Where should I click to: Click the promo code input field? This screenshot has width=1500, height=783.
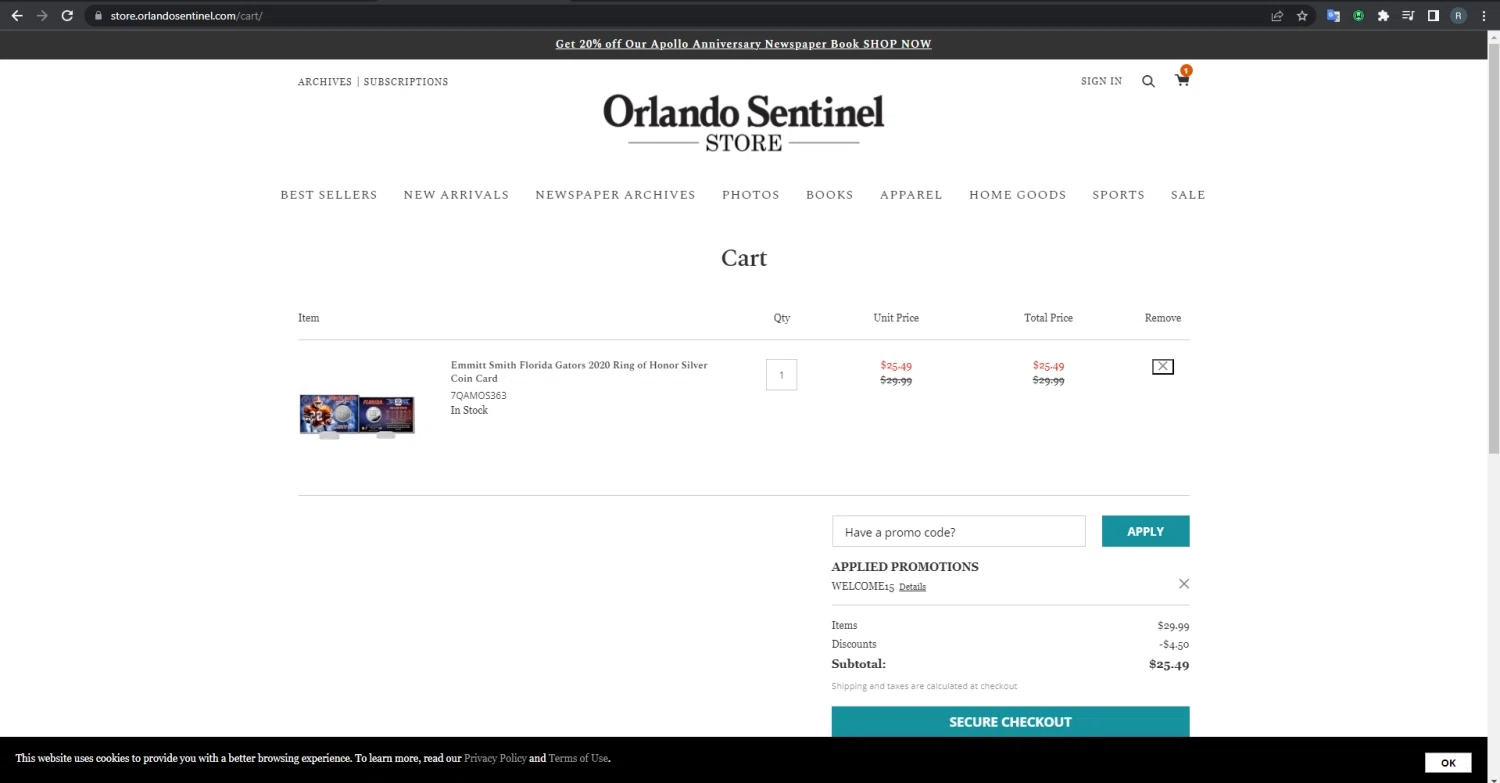click(x=958, y=532)
